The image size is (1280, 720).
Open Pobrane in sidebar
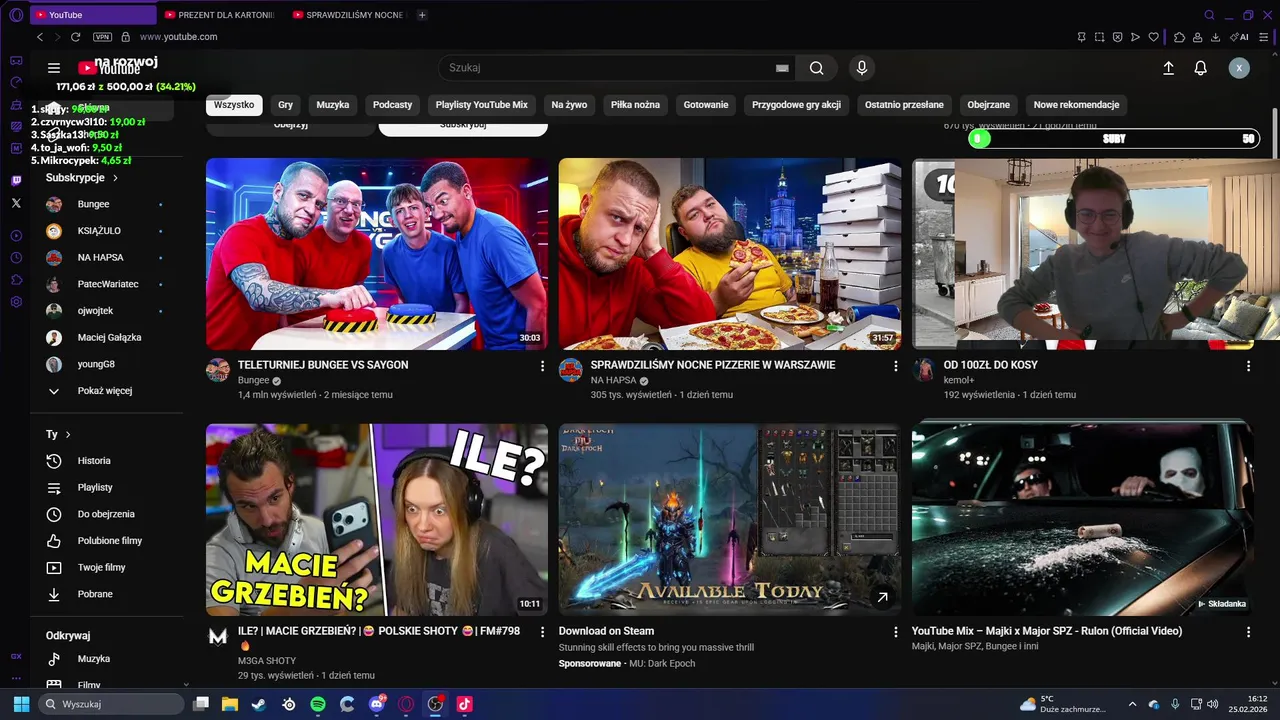point(106,594)
